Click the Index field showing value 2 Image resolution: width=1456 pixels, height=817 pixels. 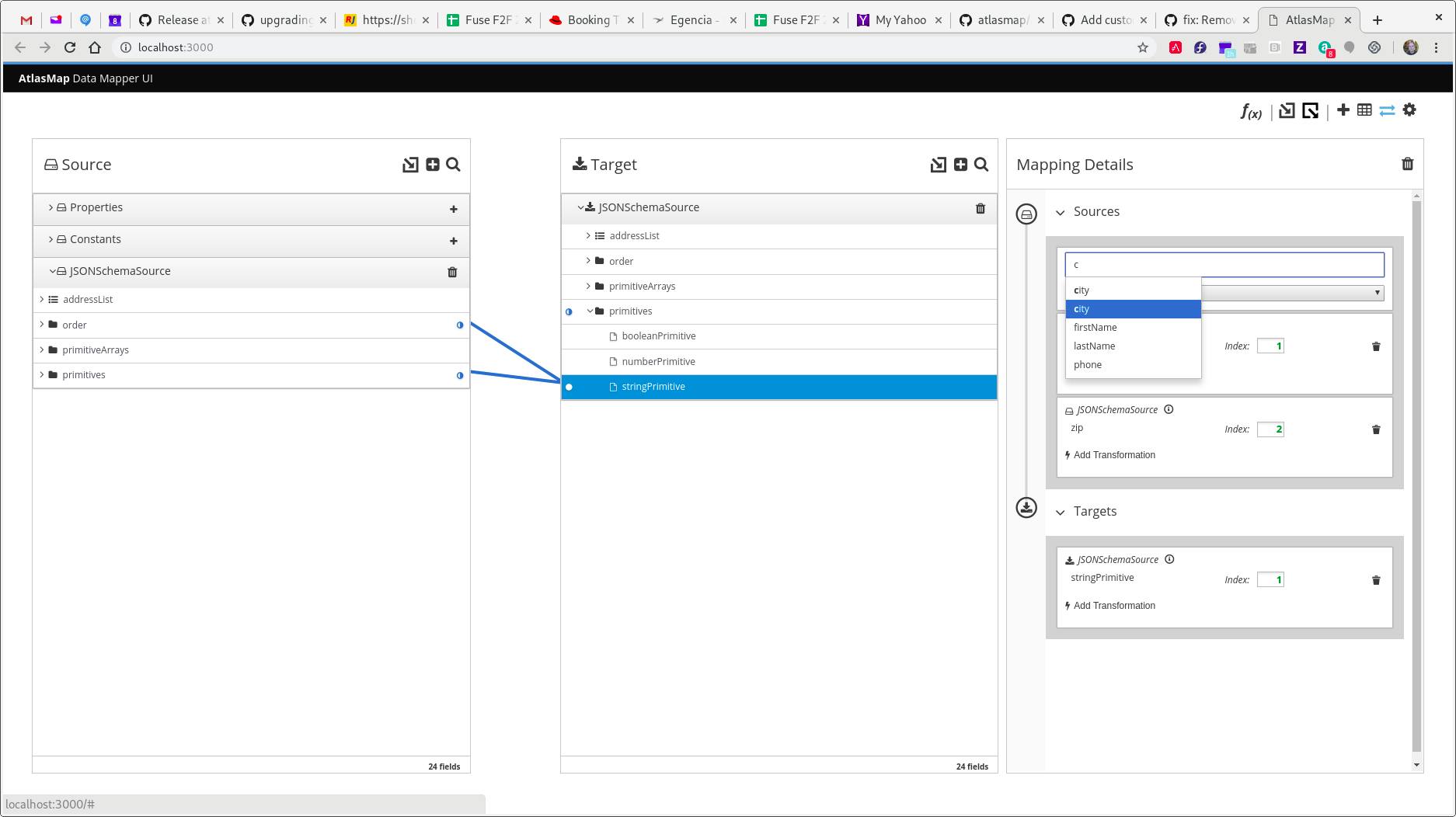pos(1270,429)
